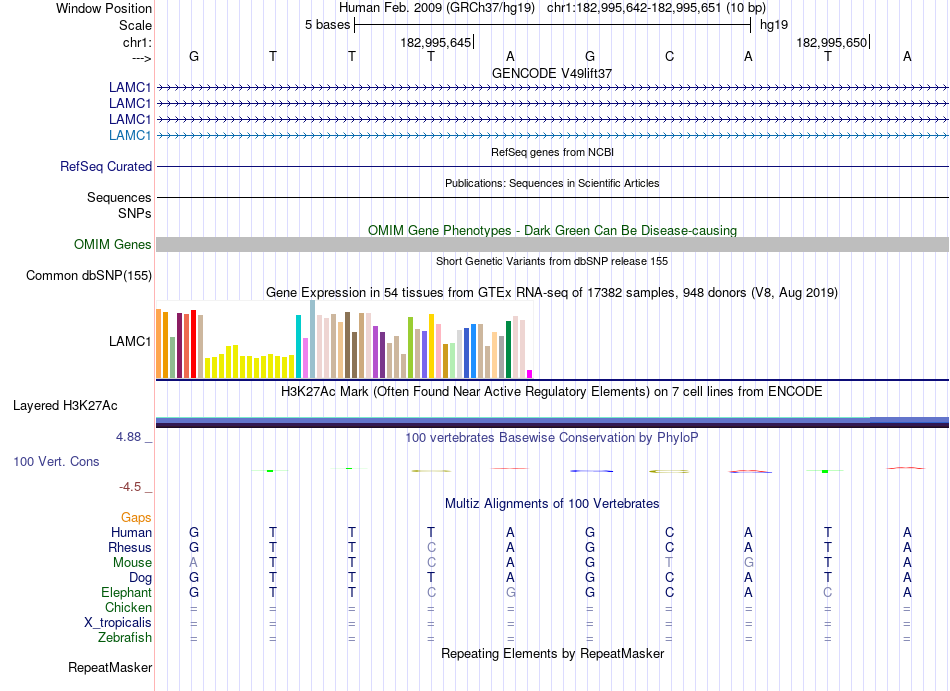Click the 5 bases scale bar label
Image resolution: width=950 pixels, height=691 pixels.
pos(327,25)
